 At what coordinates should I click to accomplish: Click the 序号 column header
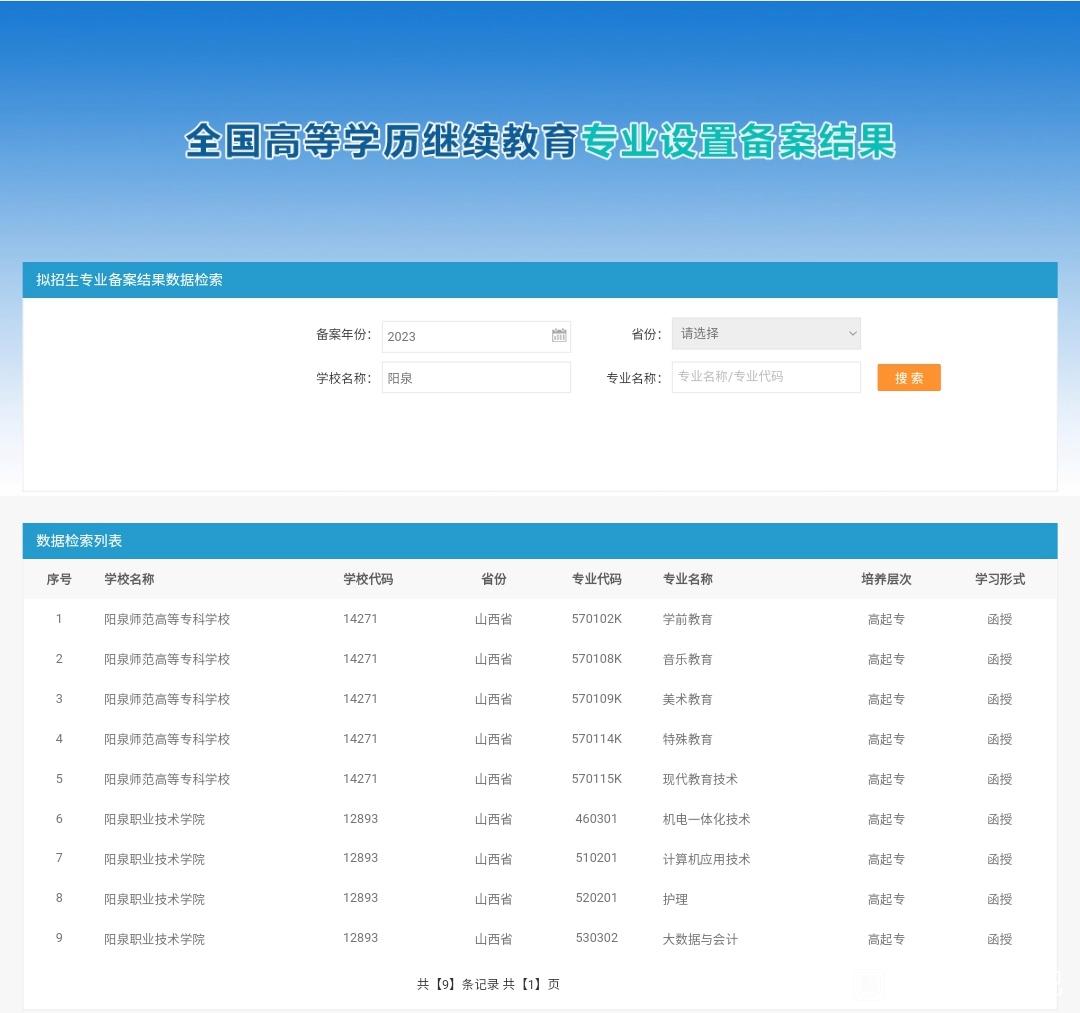click(59, 579)
